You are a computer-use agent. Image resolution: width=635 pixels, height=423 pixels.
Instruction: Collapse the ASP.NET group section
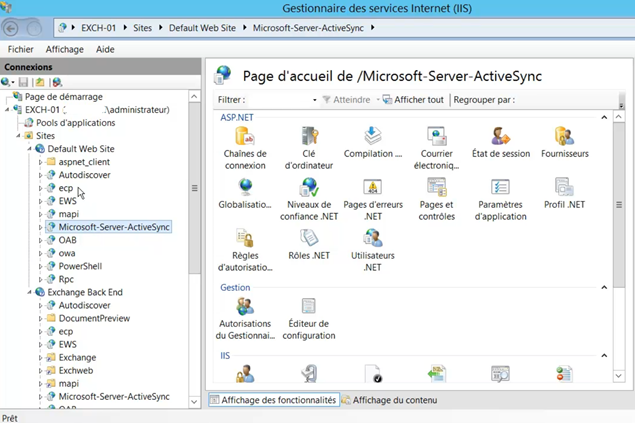[603, 118]
